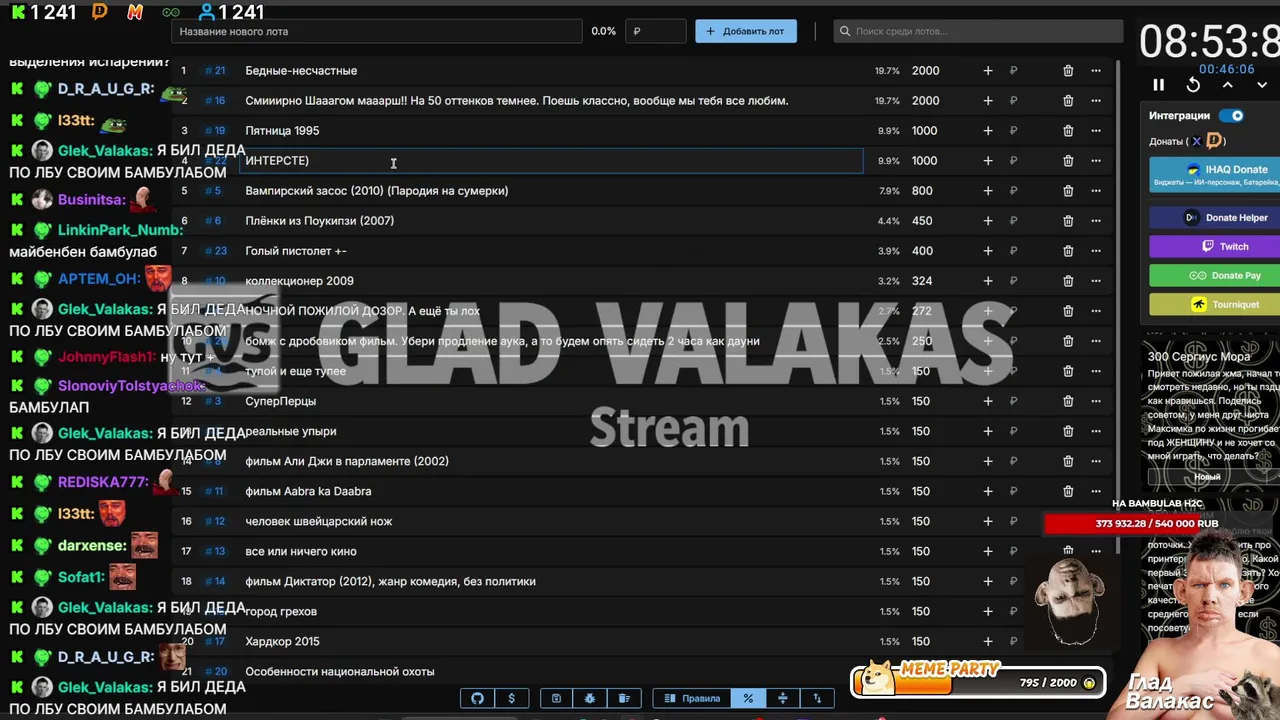This screenshot has width=1280, height=720.
Task: Select the человек швейцарский нож lot name
Action: coord(318,521)
